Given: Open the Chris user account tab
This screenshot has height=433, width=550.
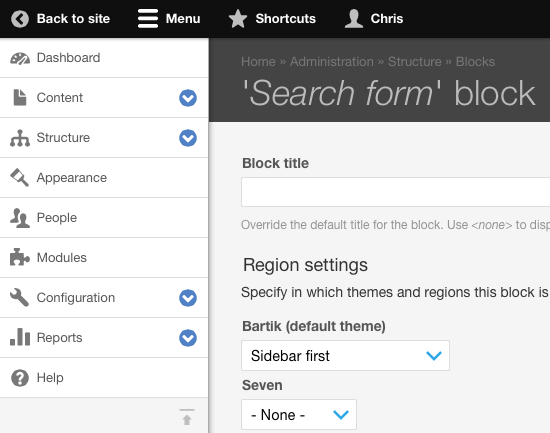Looking at the screenshot, I should 374,19.
